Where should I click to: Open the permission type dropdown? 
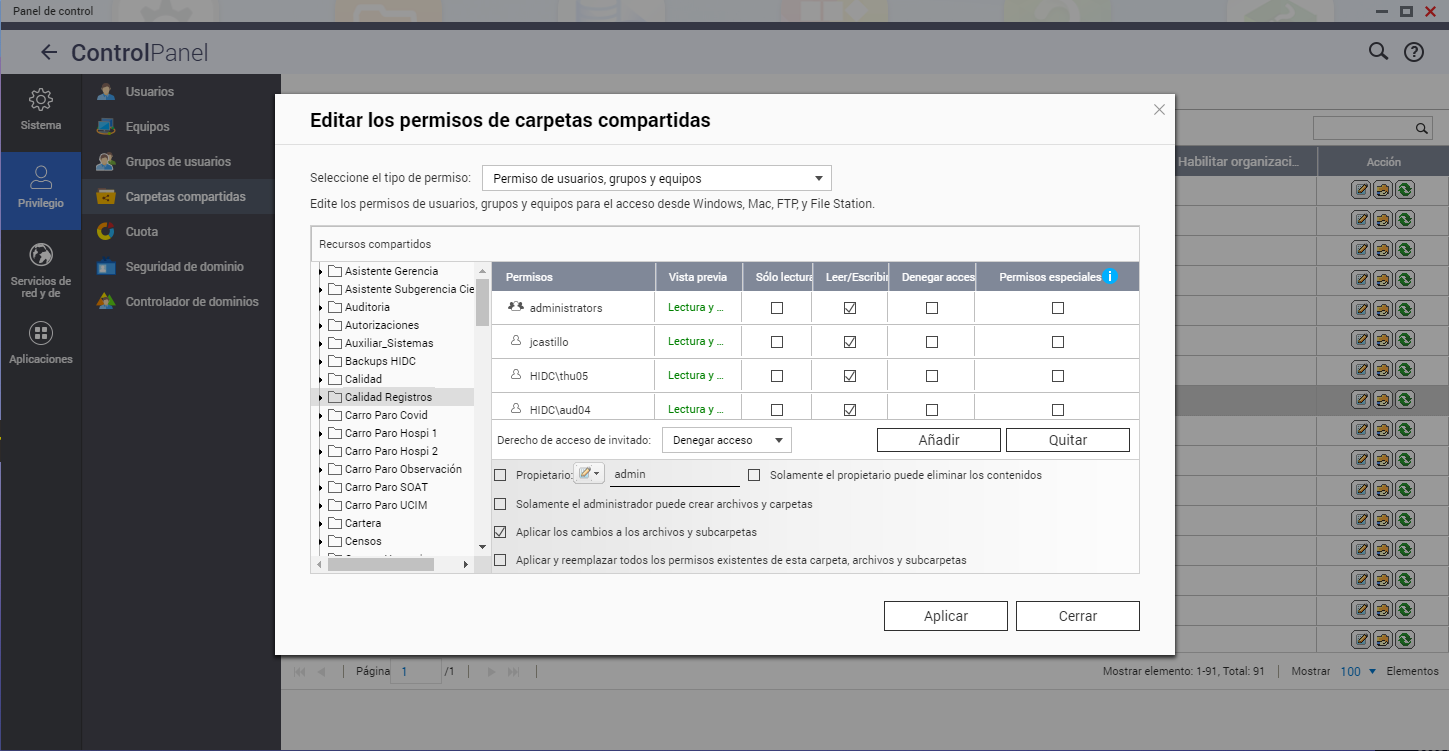(x=656, y=179)
